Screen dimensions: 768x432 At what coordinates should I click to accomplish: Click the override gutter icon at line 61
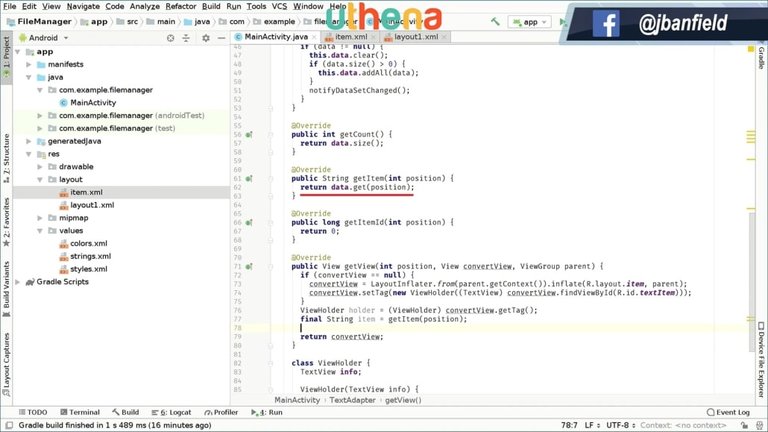tap(249, 178)
